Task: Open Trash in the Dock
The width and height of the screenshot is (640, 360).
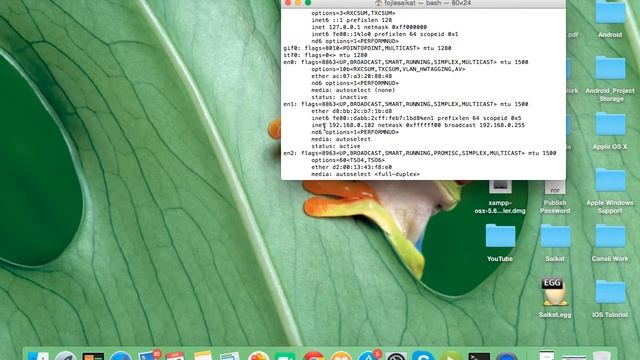Action: (x=602, y=356)
